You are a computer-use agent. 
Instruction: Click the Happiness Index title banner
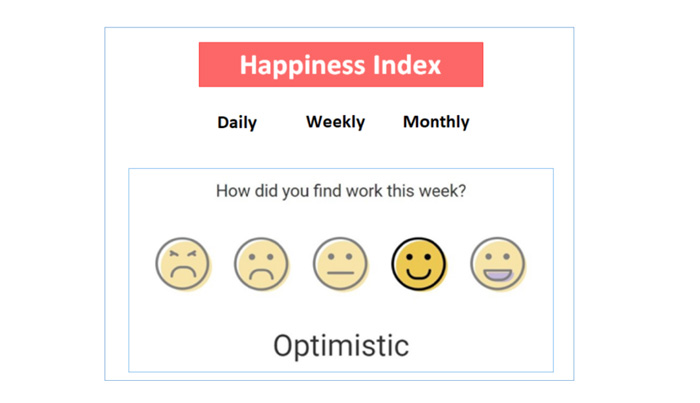click(x=341, y=65)
